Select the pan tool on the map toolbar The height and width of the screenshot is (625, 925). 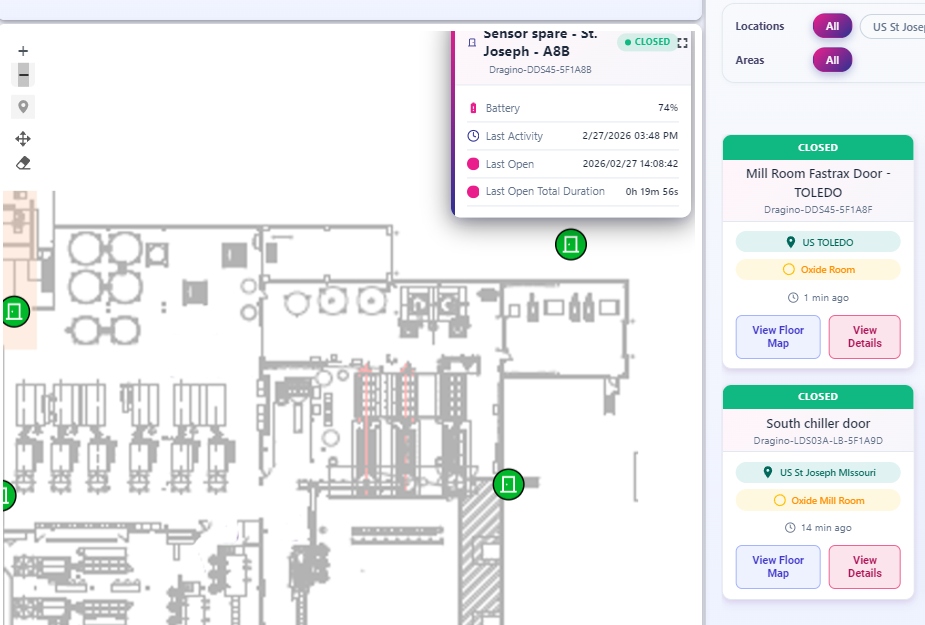[22, 138]
